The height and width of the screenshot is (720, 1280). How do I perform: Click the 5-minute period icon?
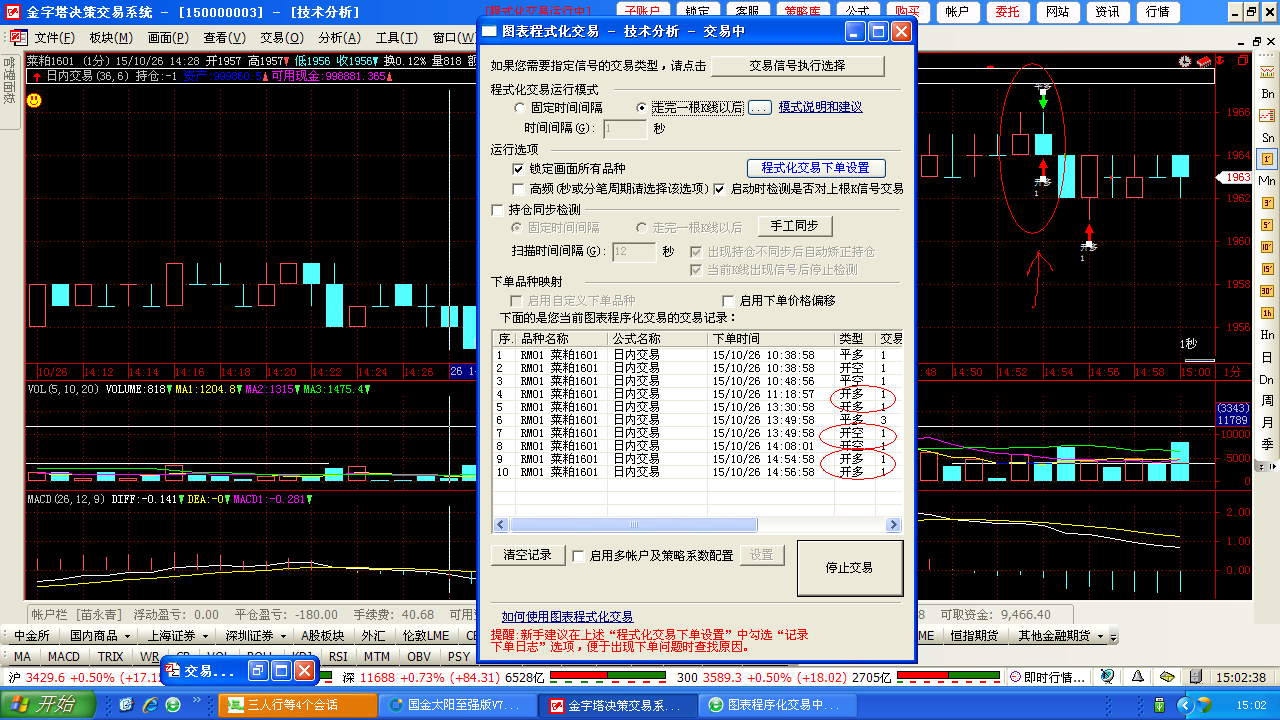point(1267,223)
